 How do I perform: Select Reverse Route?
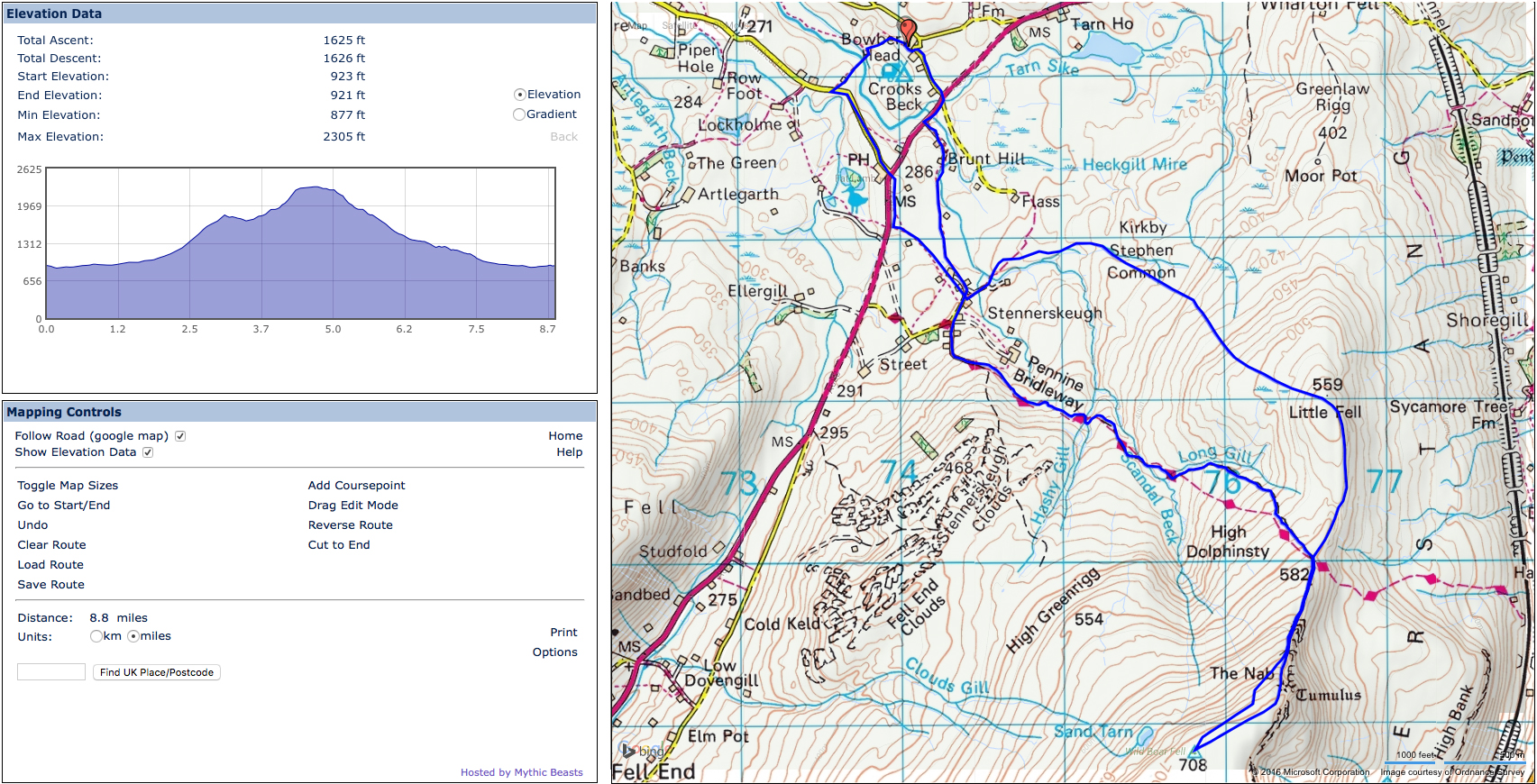click(351, 525)
